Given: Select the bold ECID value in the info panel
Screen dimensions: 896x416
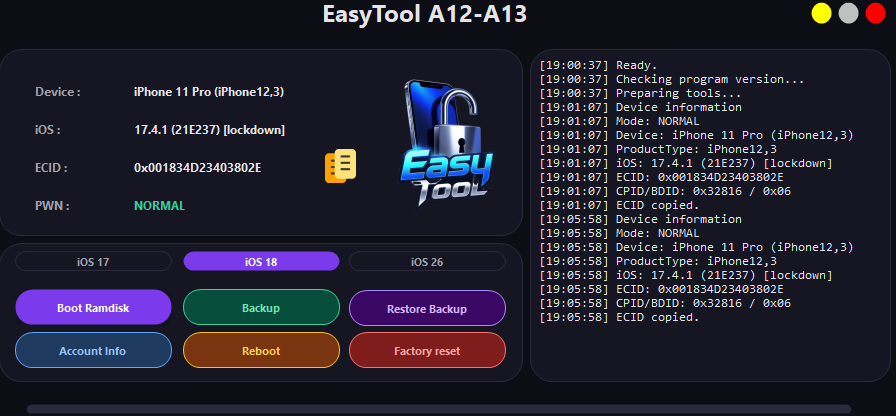Looking at the screenshot, I should point(198,168).
